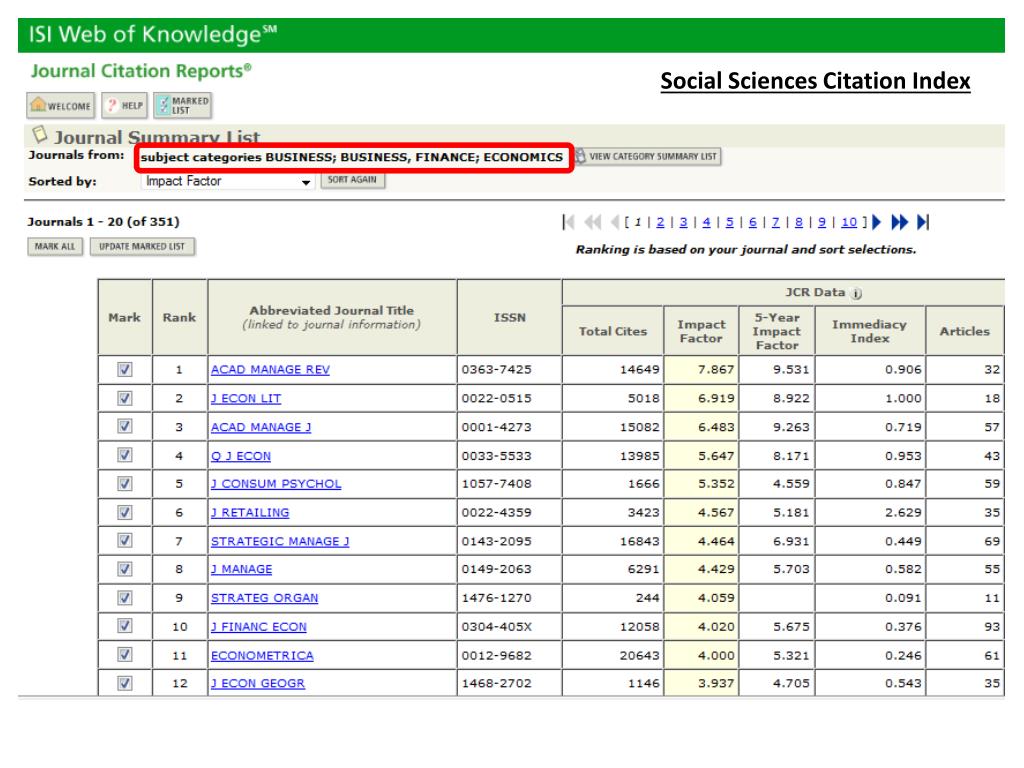Open the ACAD MANAGE J journal link
This screenshot has width=1024, height=768.
[261, 427]
